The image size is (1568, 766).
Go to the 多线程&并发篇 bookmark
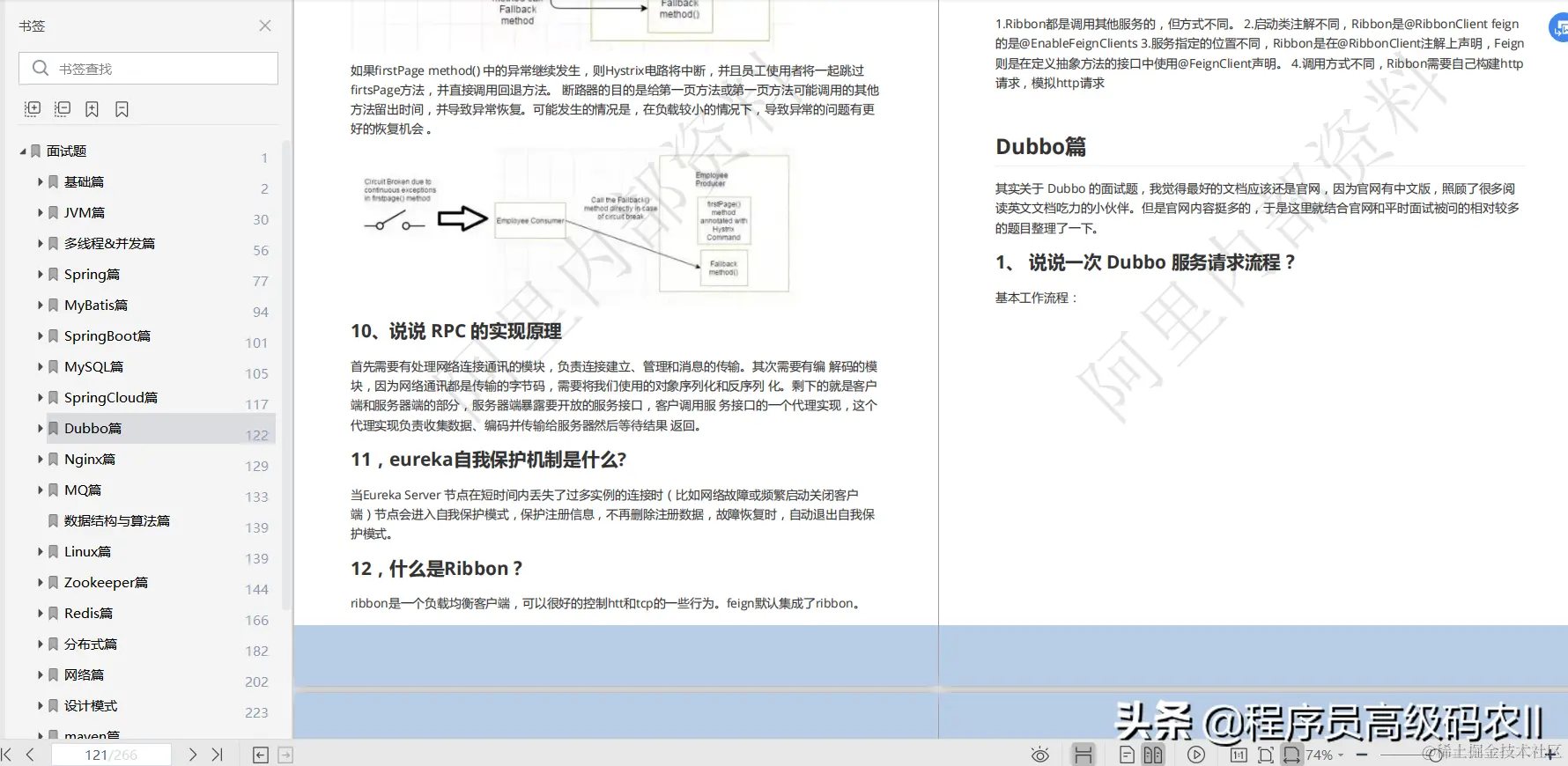(109, 243)
